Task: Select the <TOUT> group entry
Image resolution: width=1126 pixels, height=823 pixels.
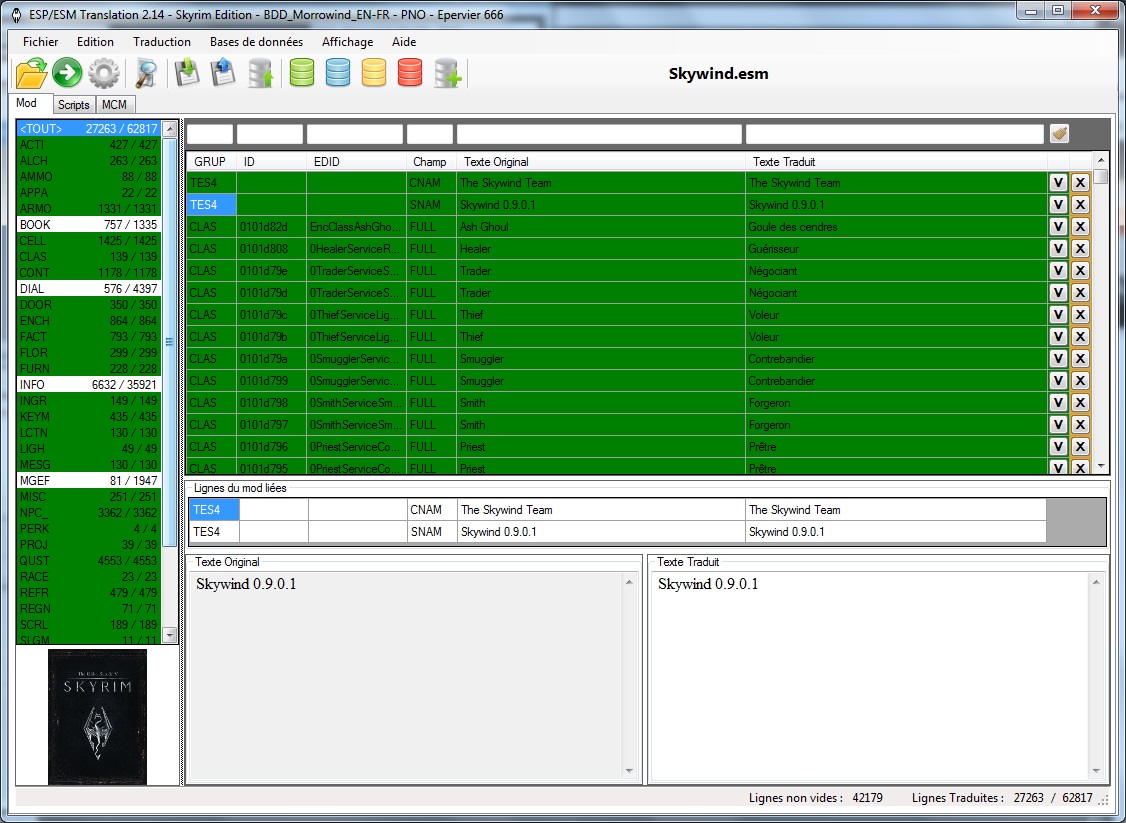Action: coord(88,129)
